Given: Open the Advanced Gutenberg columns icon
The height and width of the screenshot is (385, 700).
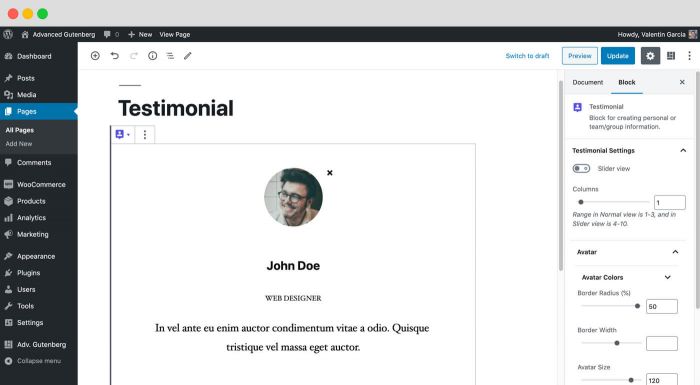Looking at the screenshot, I should [x=671, y=56].
